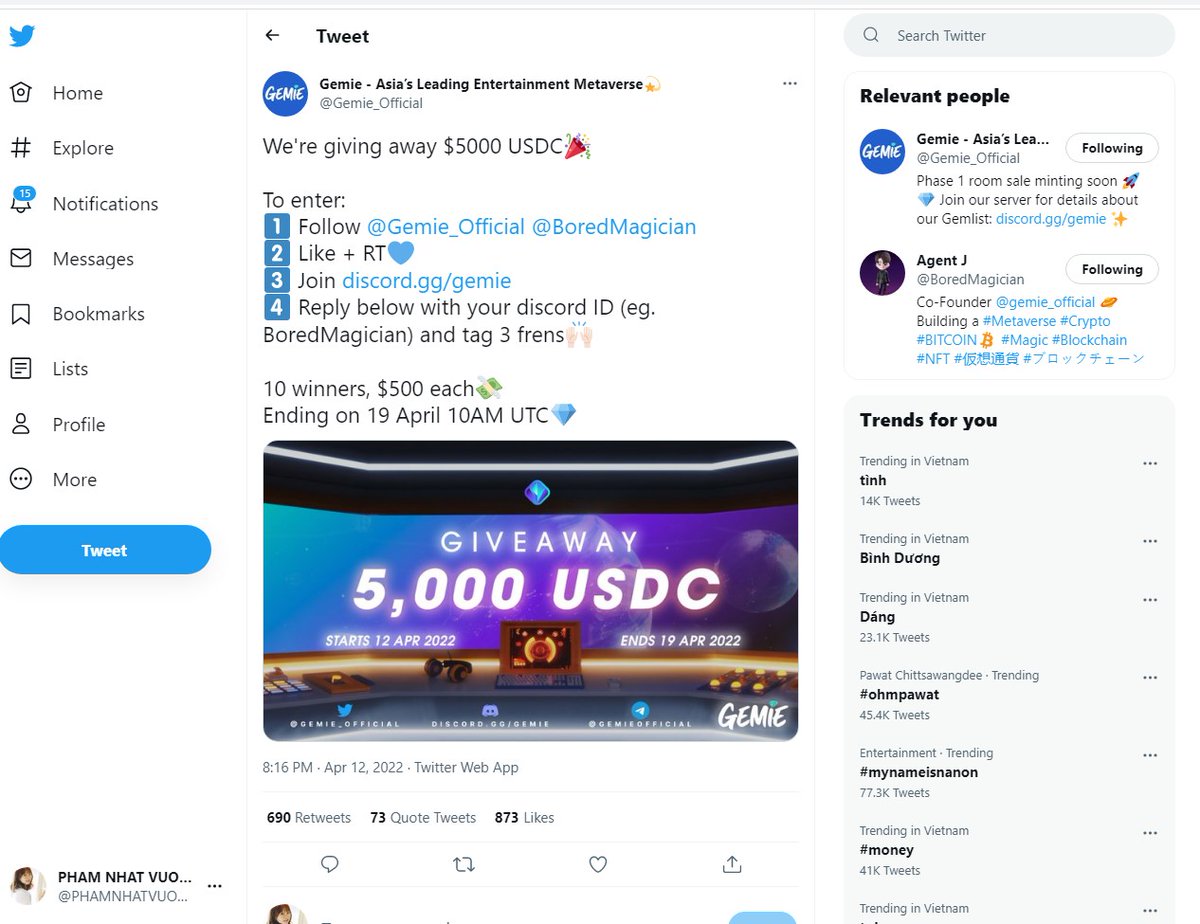
Task: Toggle Following for Gemie_Official
Action: pyautogui.click(x=1112, y=148)
